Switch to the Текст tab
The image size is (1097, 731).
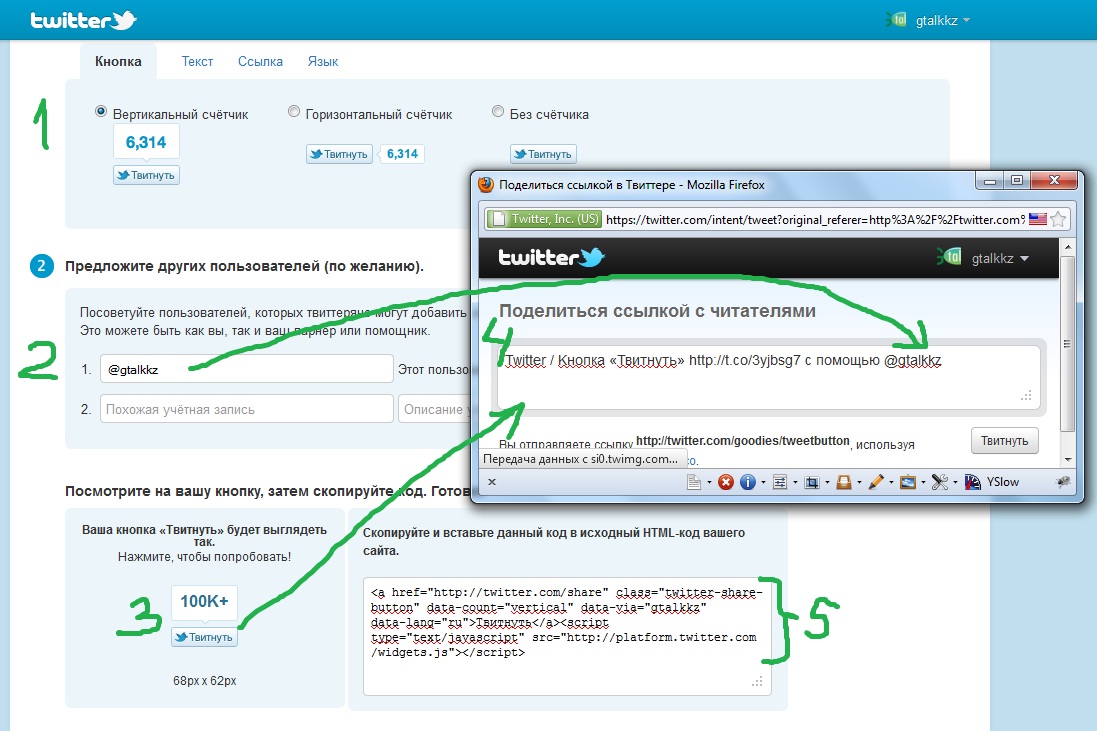click(197, 62)
